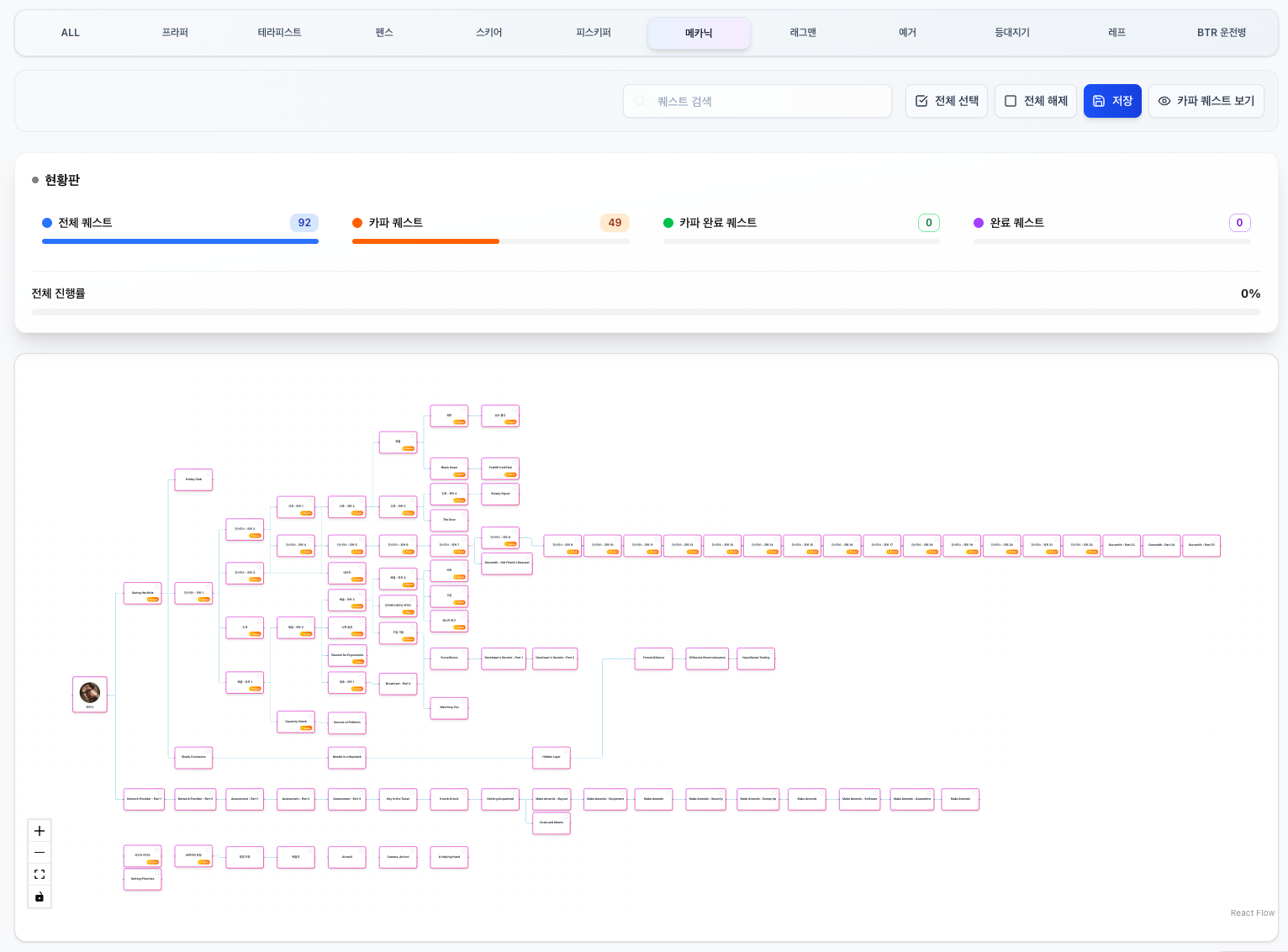
Task: Click the orange 카파 퀘스트 progress bar
Action: coord(491,241)
